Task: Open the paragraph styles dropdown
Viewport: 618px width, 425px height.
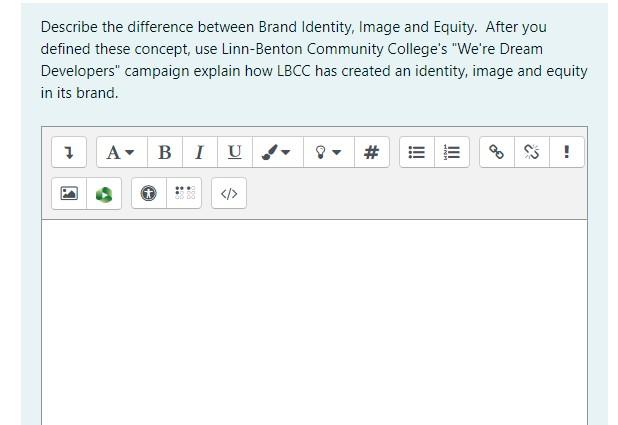Action: (122, 152)
